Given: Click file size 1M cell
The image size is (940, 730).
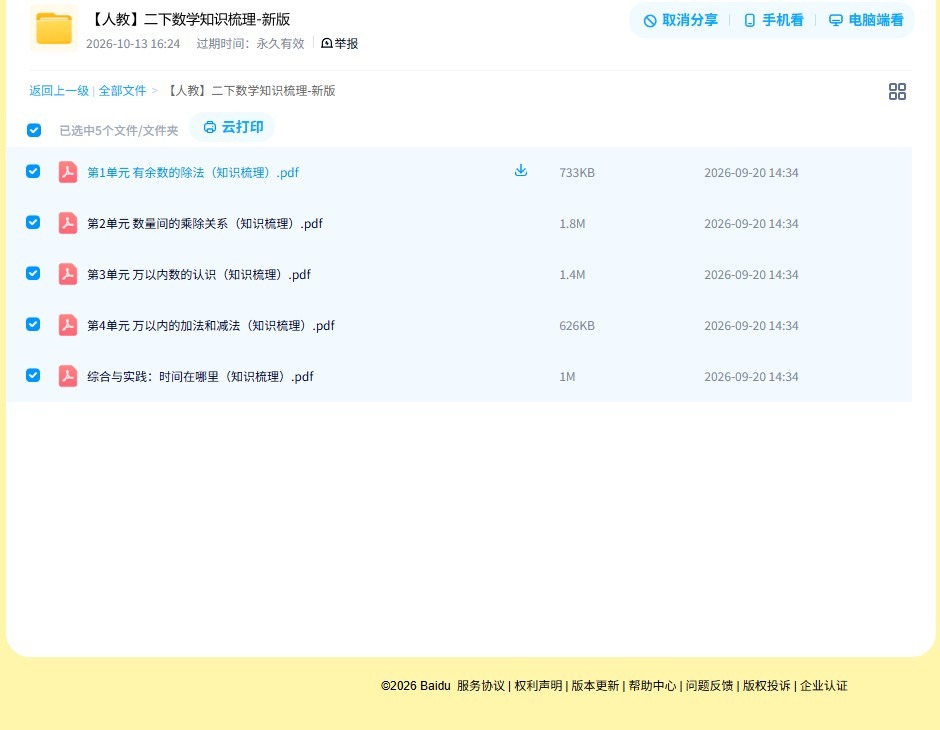Looking at the screenshot, I should (567, 376).
